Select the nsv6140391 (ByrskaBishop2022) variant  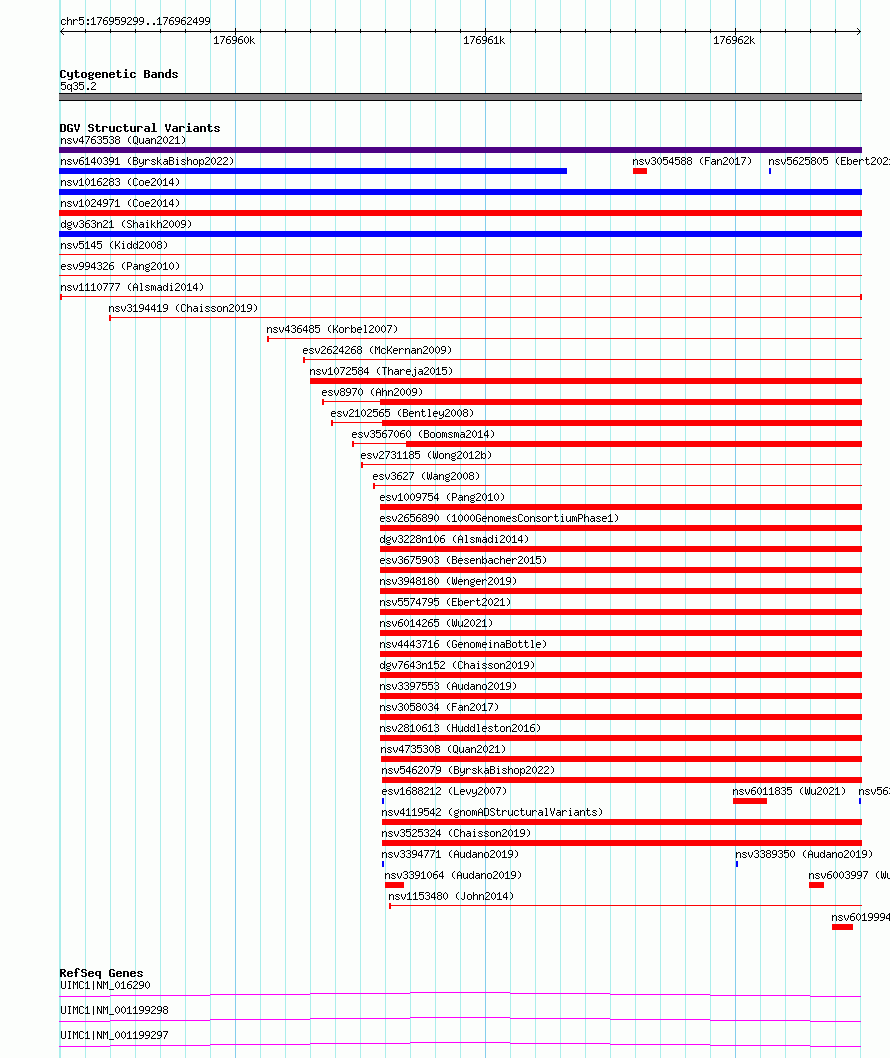pos(147,161)
